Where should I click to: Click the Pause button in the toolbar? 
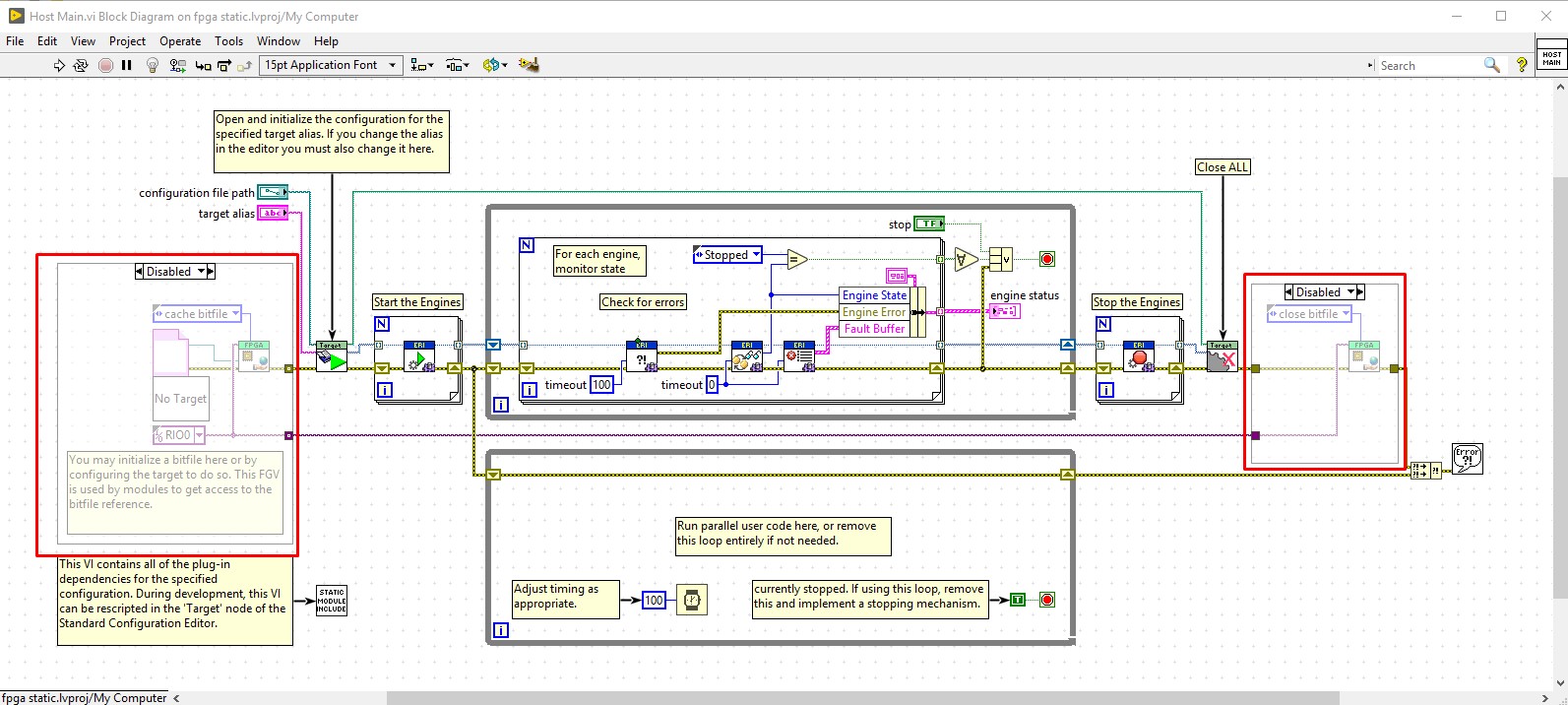click(127, 65)
